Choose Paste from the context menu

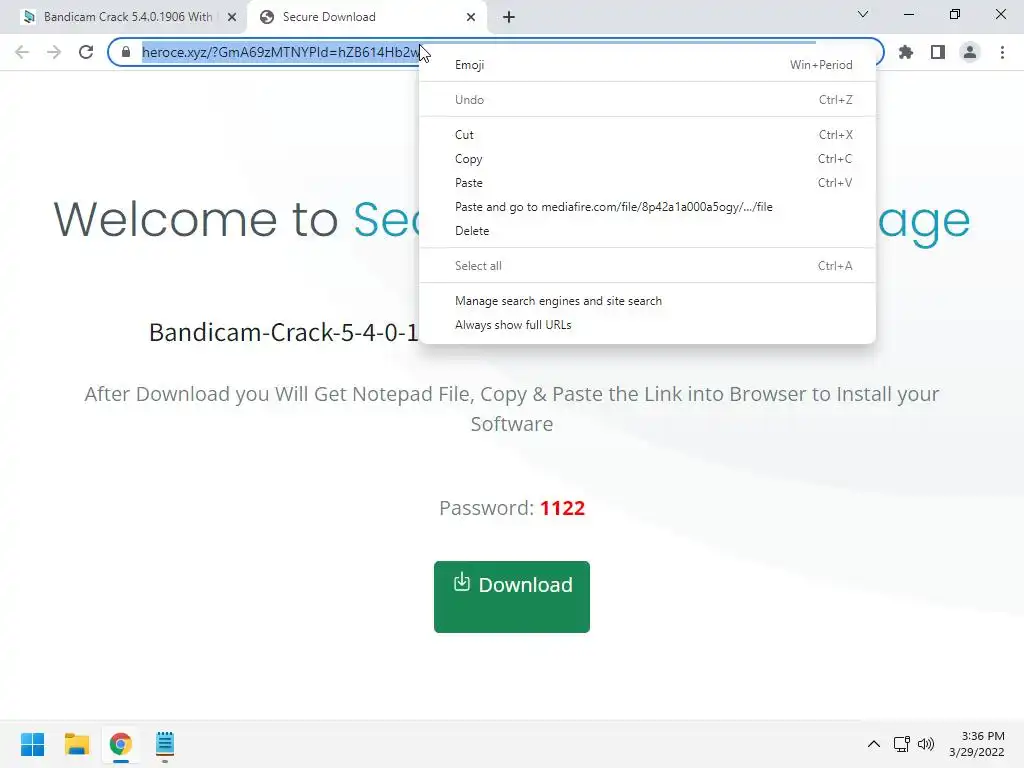(x=647, y=183)
